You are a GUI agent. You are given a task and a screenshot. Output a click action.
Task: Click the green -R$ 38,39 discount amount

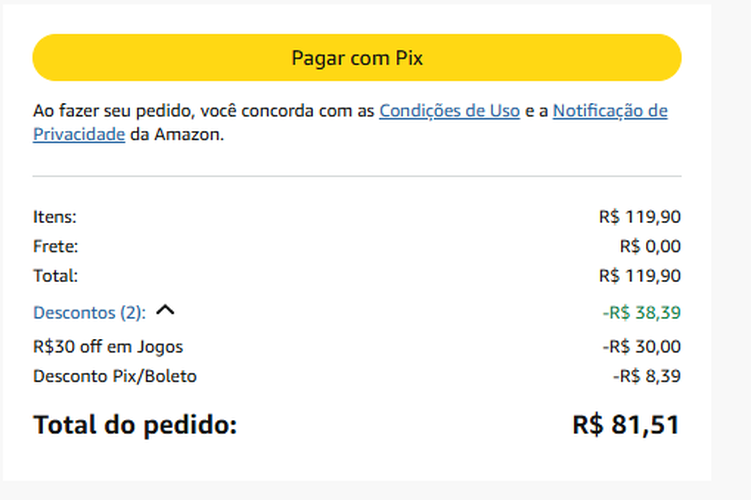pos(641,313)
